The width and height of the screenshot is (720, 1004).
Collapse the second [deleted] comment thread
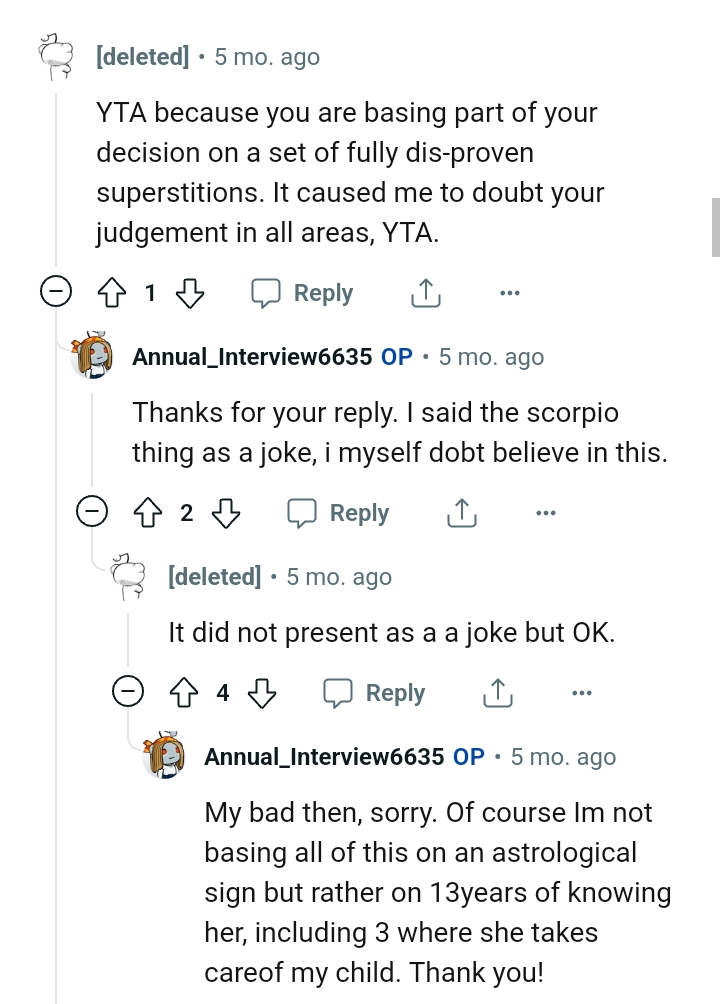(128, 693)
